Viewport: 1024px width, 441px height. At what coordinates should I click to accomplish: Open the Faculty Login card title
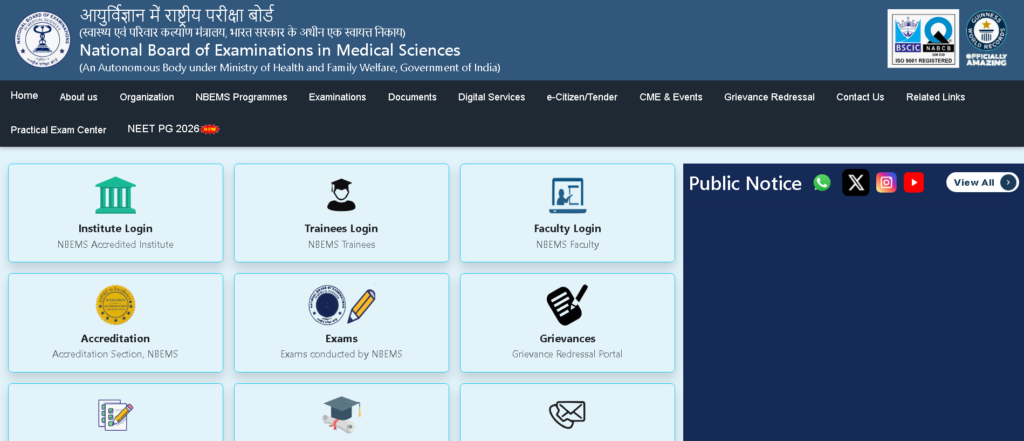coord(568,229)
